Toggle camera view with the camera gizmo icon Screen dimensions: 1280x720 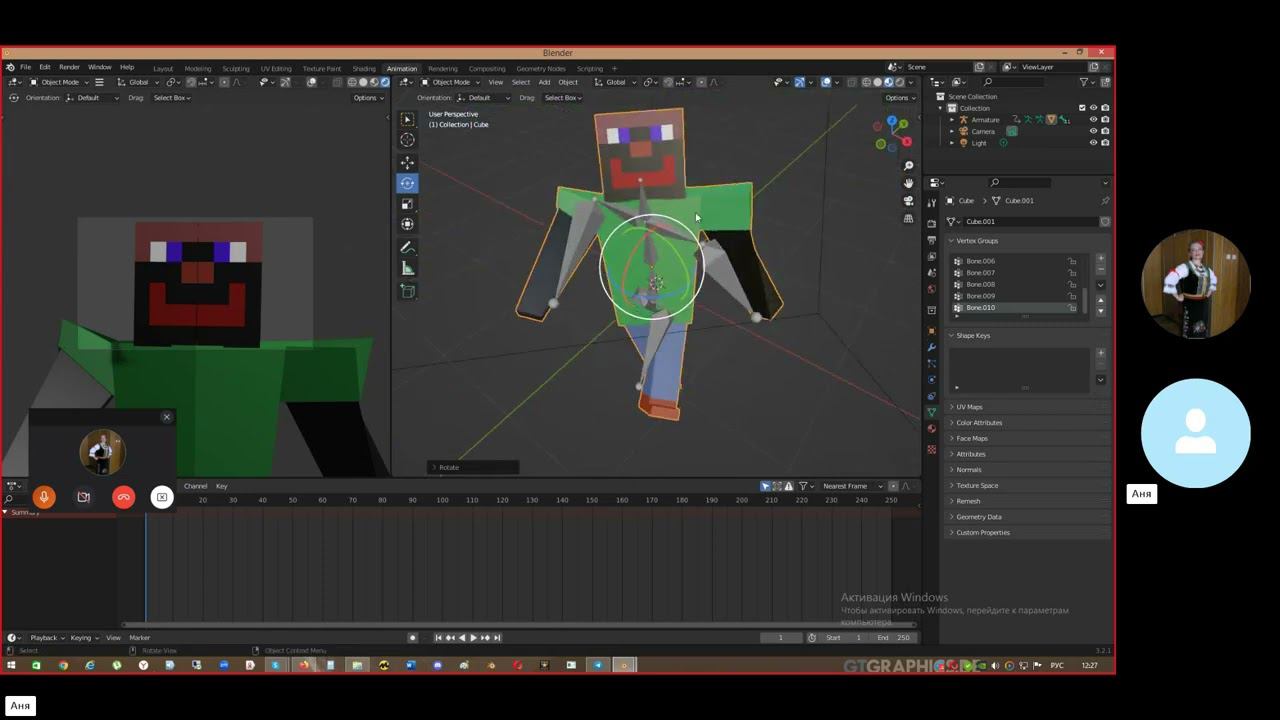(x=908, y=201)
